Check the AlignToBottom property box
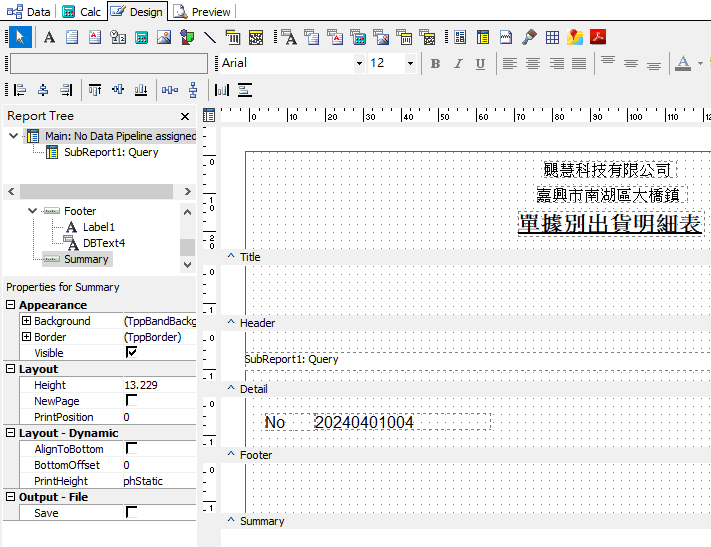Image resolution: width=711 pixels, height=547 pixels. click(x=131, y=449)
